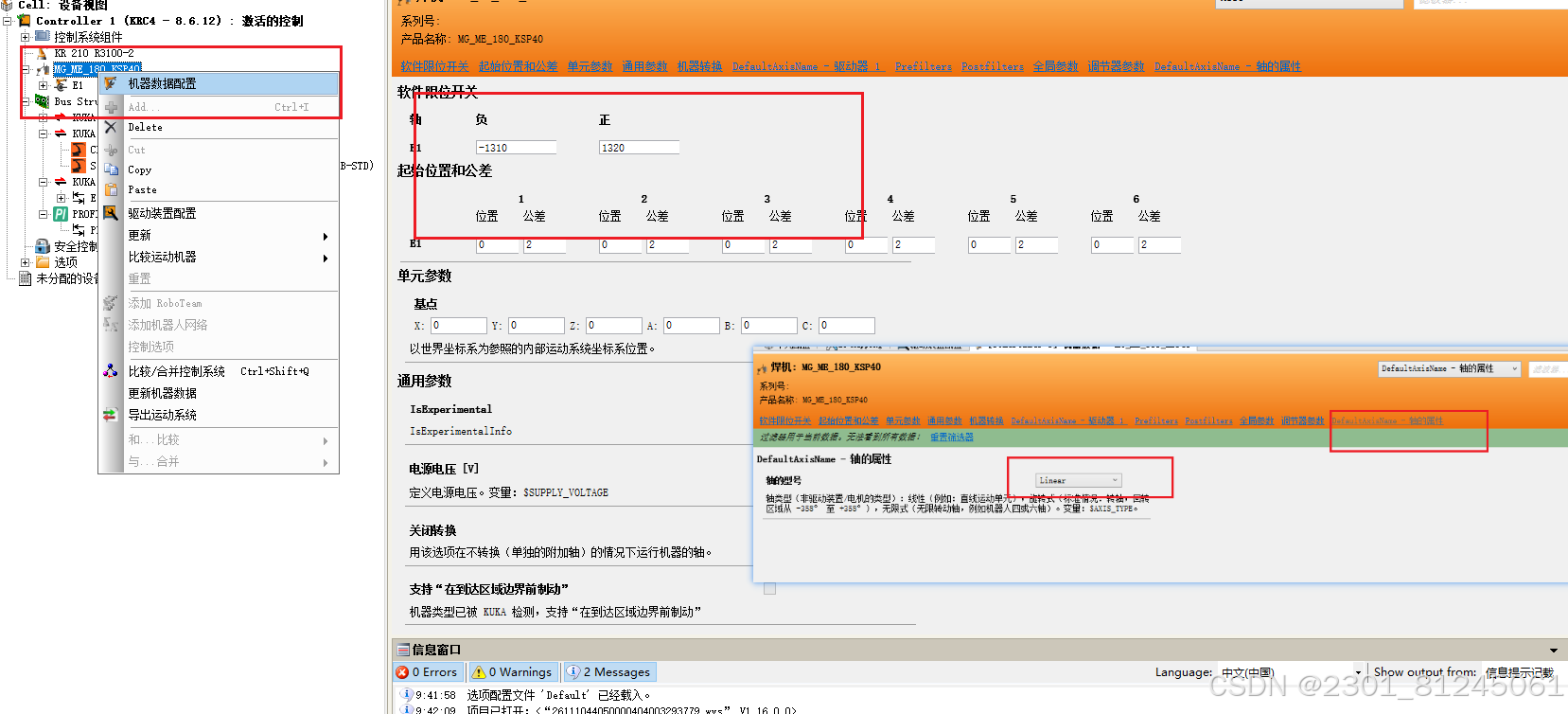This screenshot has height=714, width=1568.
Task: Select the KR 210 R3100-2 tree item
Action: [94, 53]
